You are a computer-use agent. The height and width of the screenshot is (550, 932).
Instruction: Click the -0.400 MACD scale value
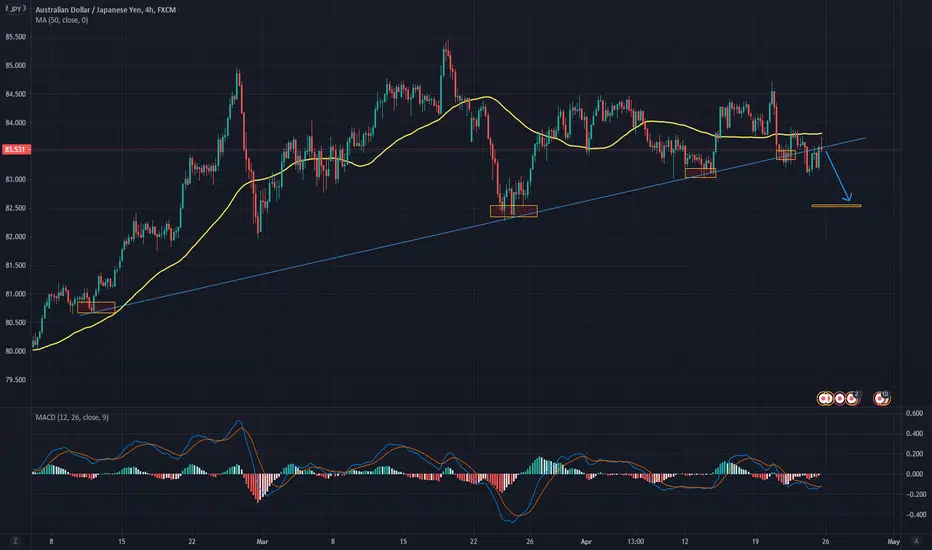[914, 514]
